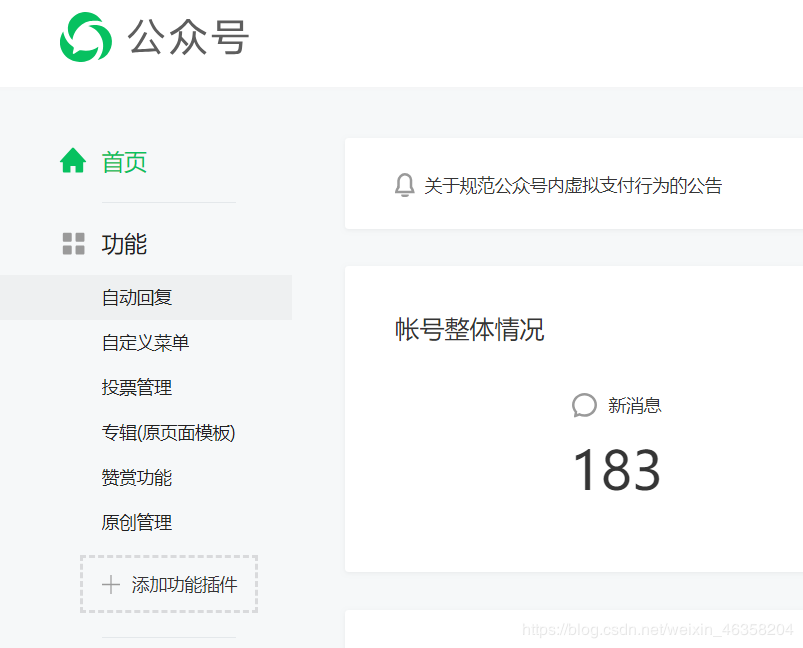This screenshot has width=803, height=648.
Task: Click the notification bell icon
Action: click(404, 185)
